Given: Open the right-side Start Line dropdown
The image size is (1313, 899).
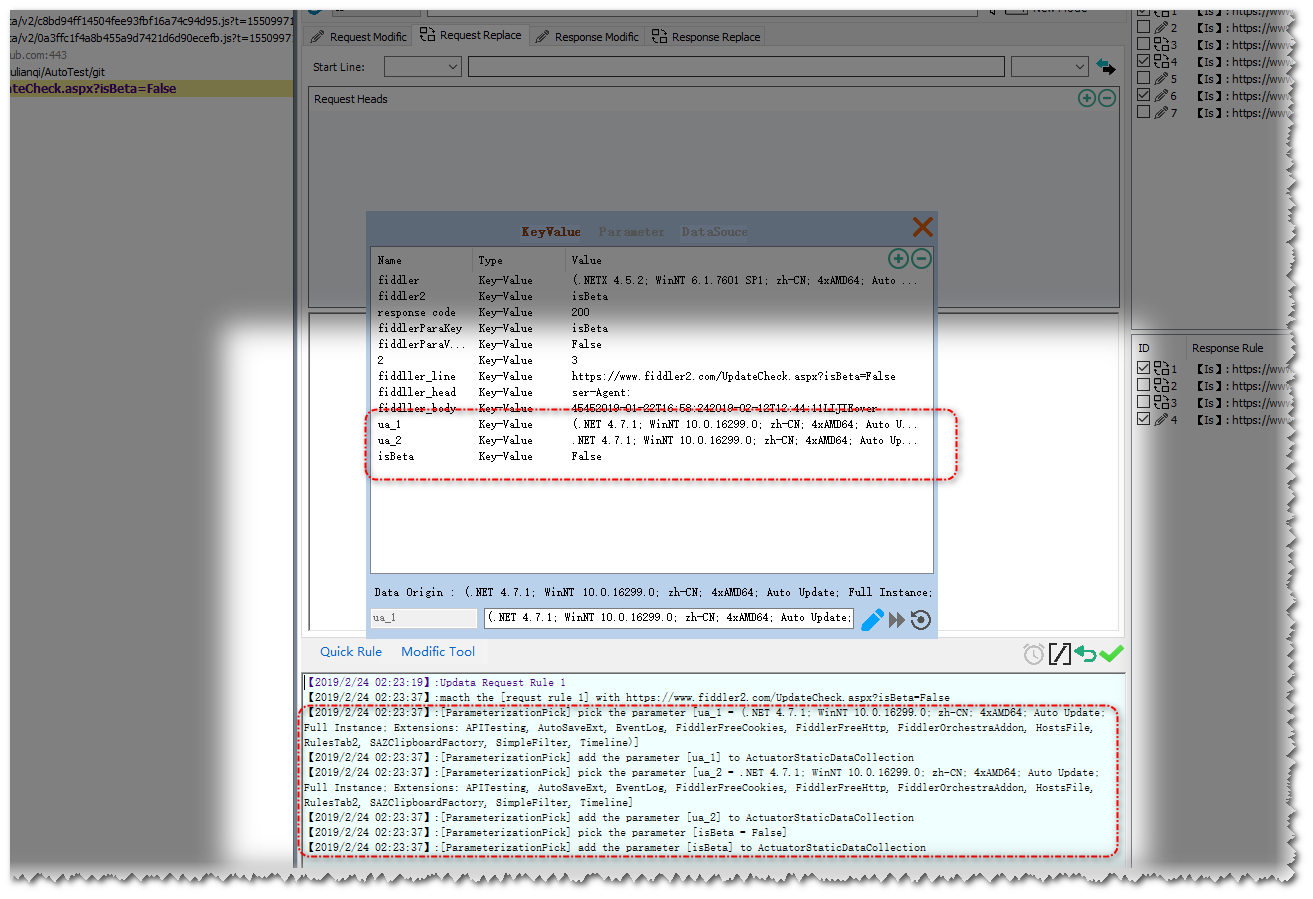Looking at the screenshot, I should coord(1049,67).
